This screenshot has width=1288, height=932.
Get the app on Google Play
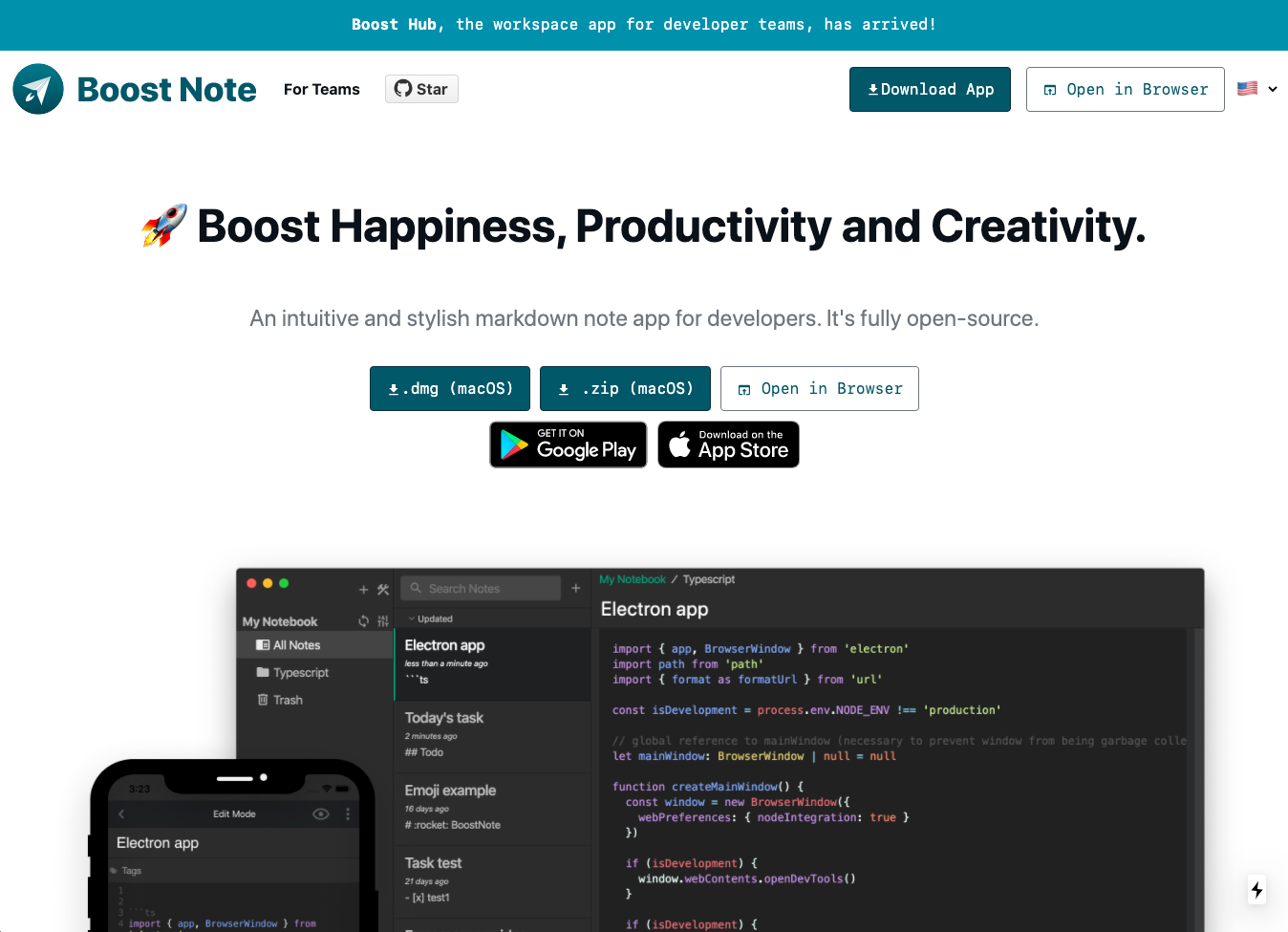click(x=569, y=444)
